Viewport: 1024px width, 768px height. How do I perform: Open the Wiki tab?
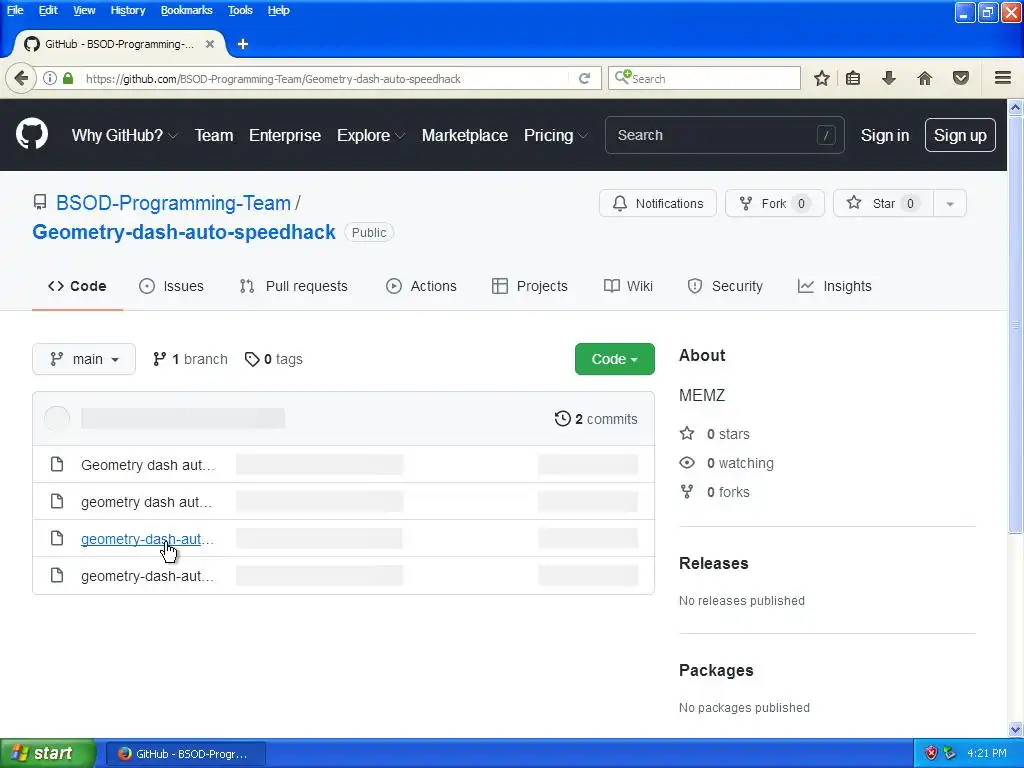tap(628, 286)
